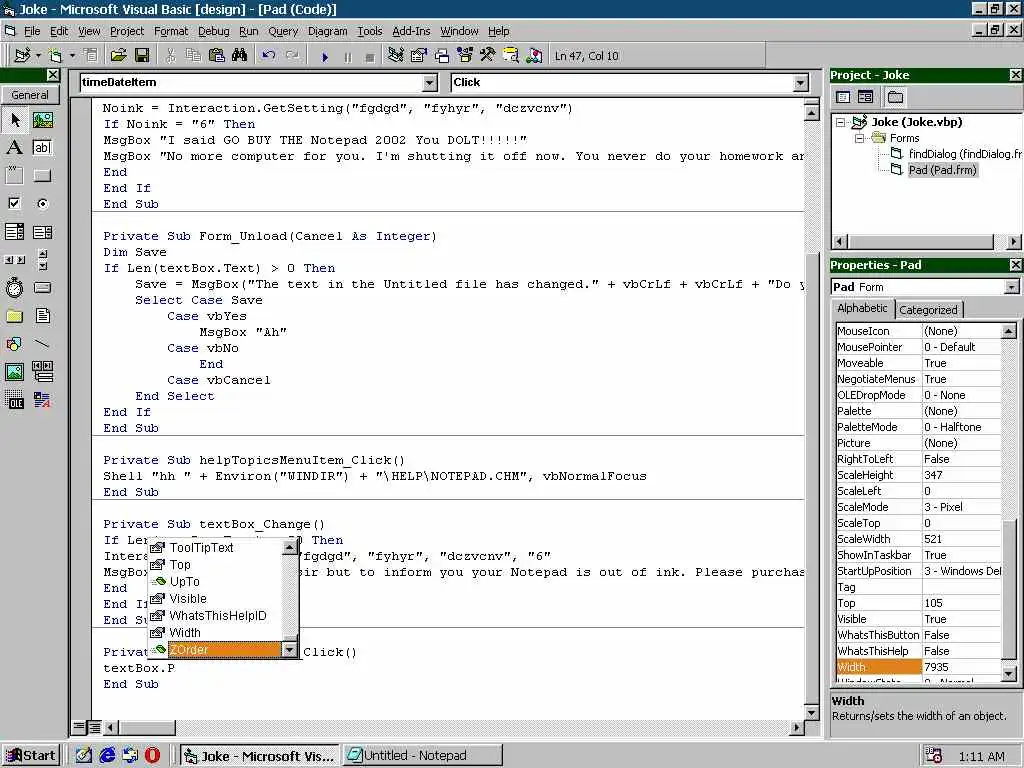Select the Line control tool
1024x768 pixels.
tap(42, 344)
